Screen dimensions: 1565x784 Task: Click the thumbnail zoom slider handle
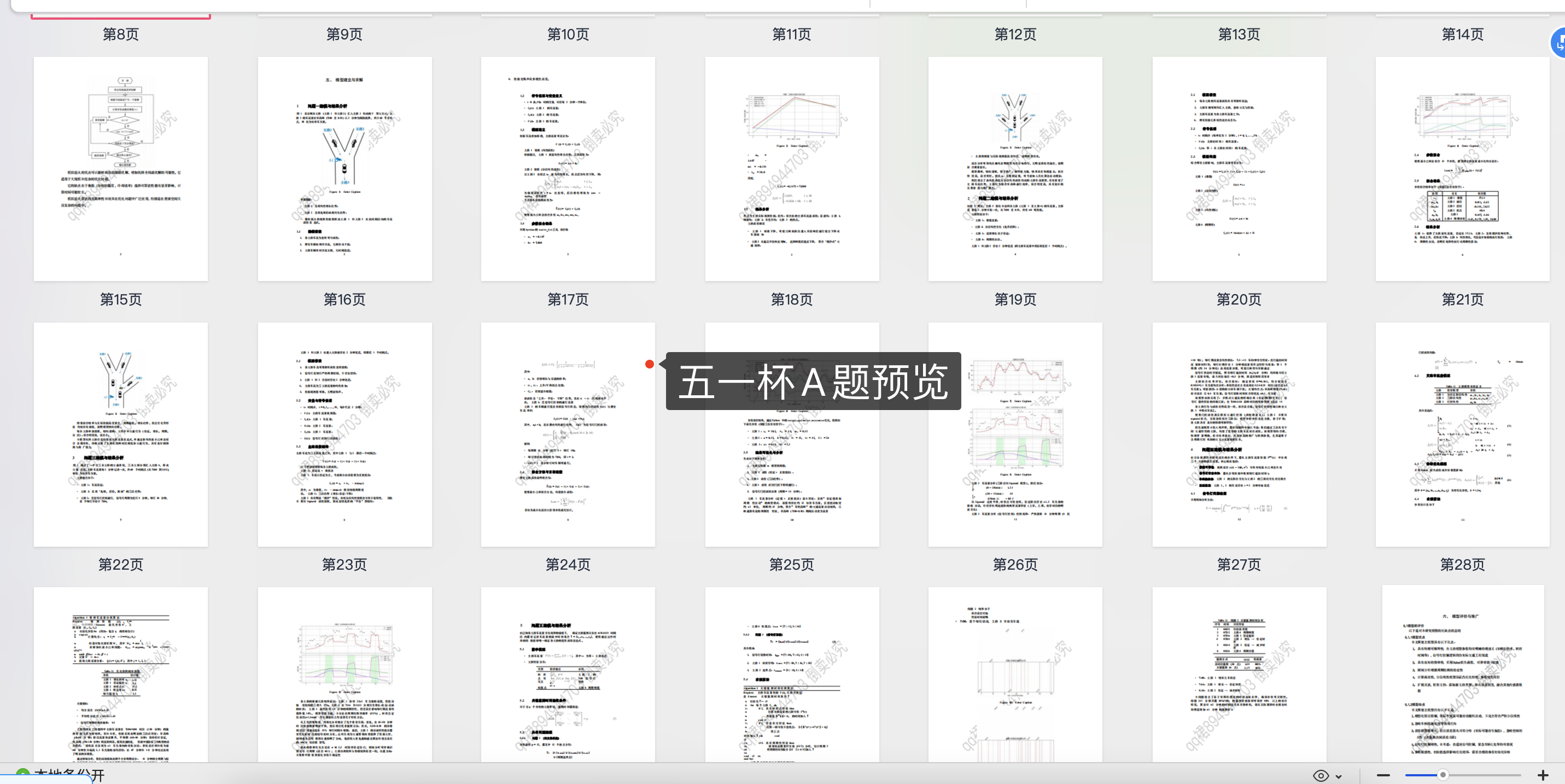(1443, 775)
